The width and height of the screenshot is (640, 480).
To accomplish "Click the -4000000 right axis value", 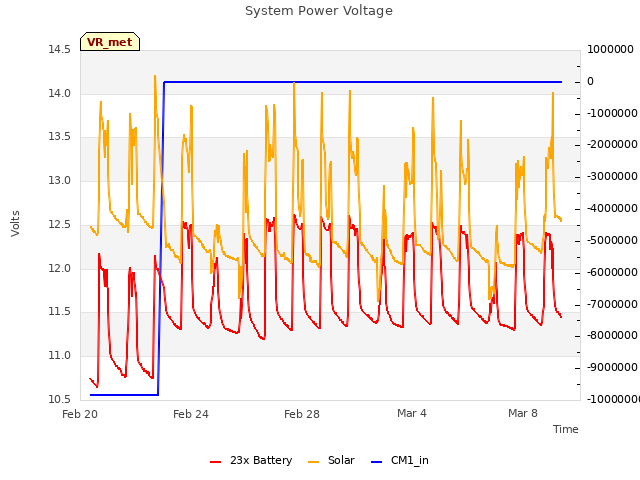I will click(612, 208).
